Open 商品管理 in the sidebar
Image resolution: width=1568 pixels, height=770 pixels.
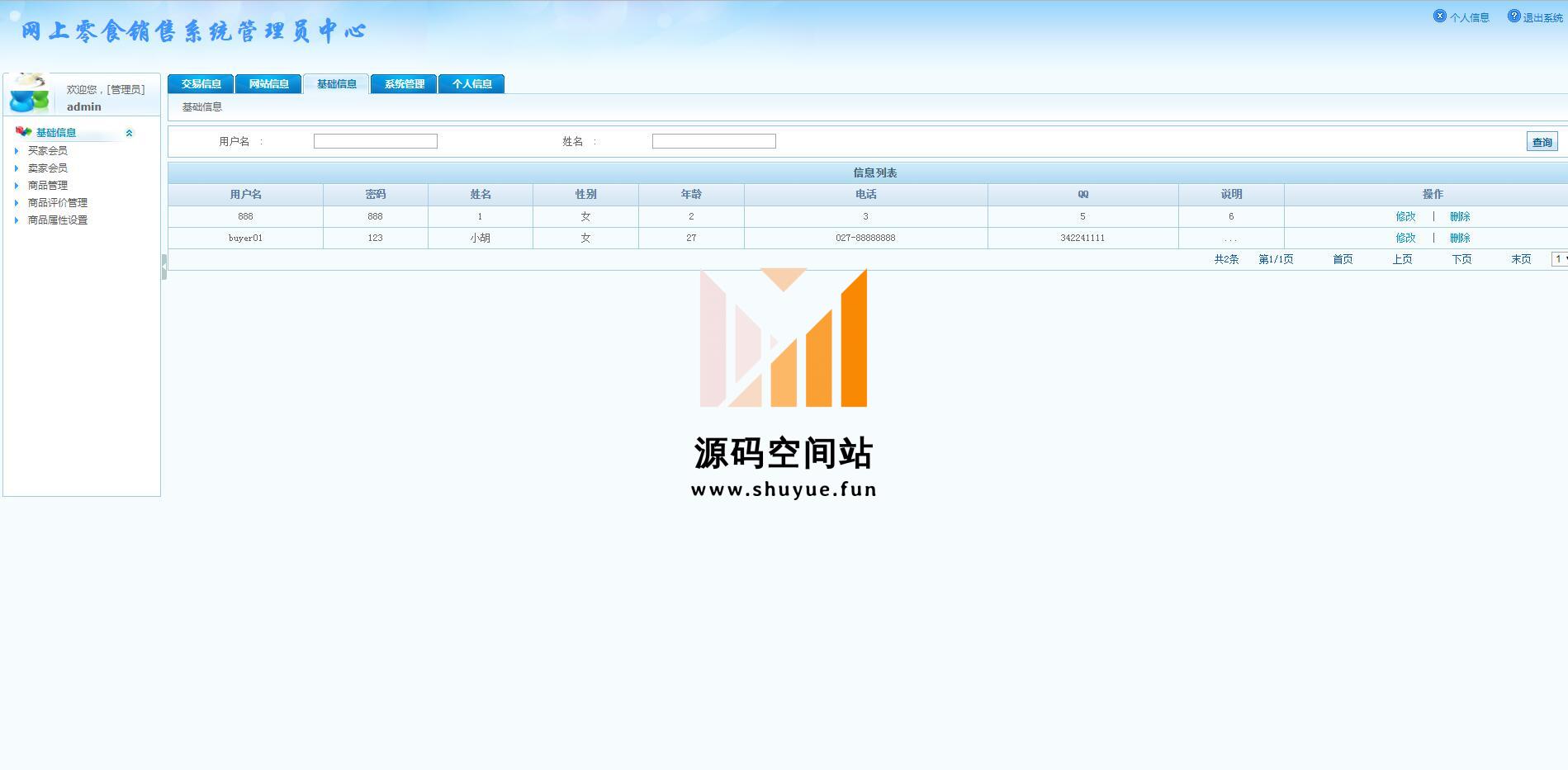click(48, 186)
